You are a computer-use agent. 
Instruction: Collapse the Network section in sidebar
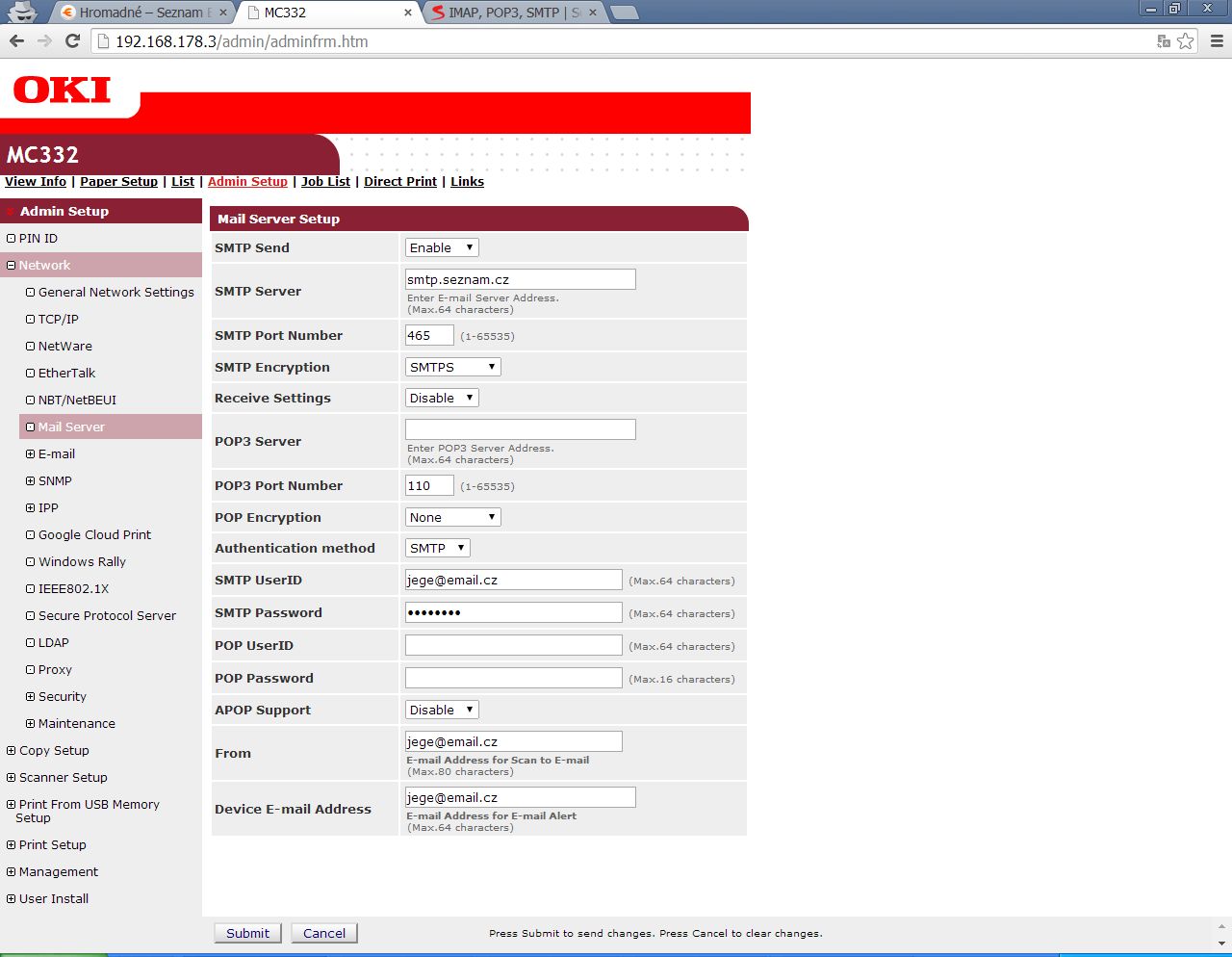12,265
